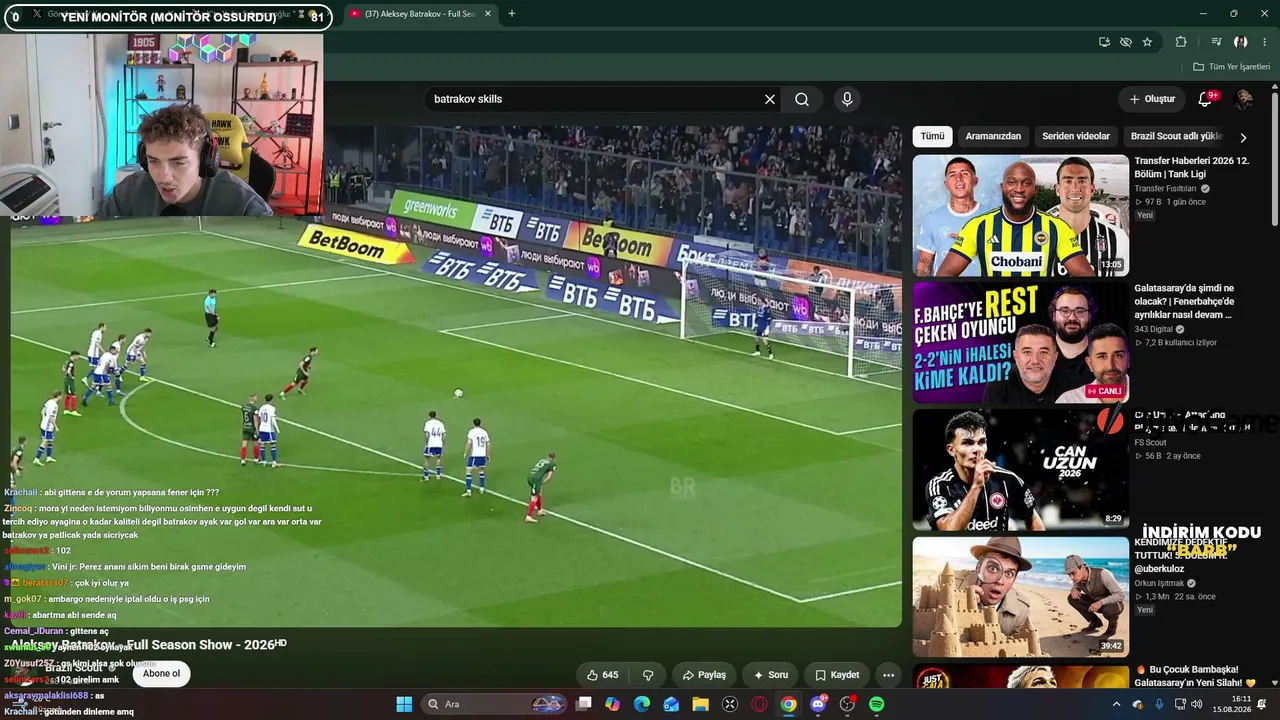
Task: Open Task View on the taskbar
Action: [584, 704]
